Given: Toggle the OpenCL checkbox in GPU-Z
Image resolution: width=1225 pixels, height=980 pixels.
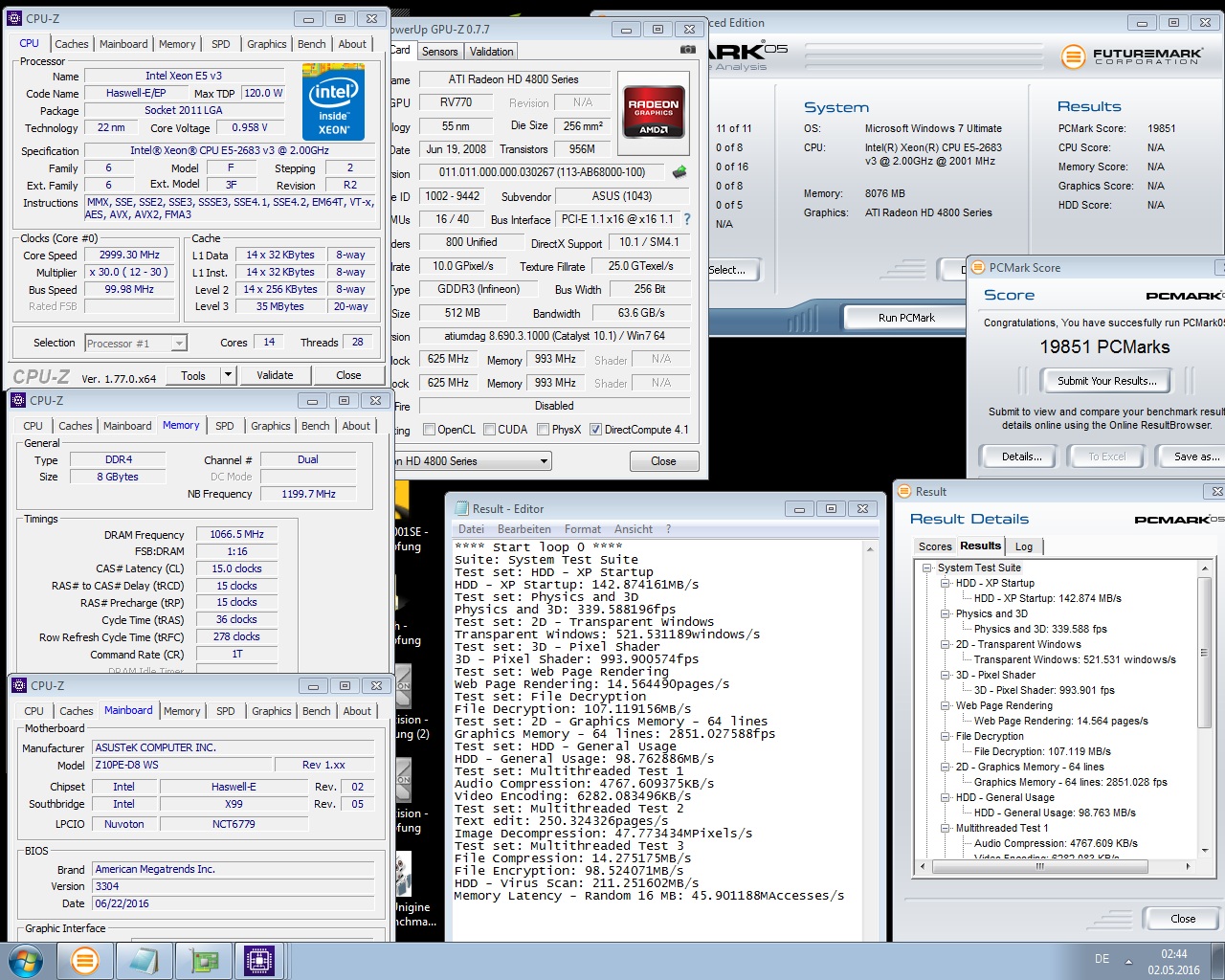Looking at the screenshot, I should pos(429,430).
